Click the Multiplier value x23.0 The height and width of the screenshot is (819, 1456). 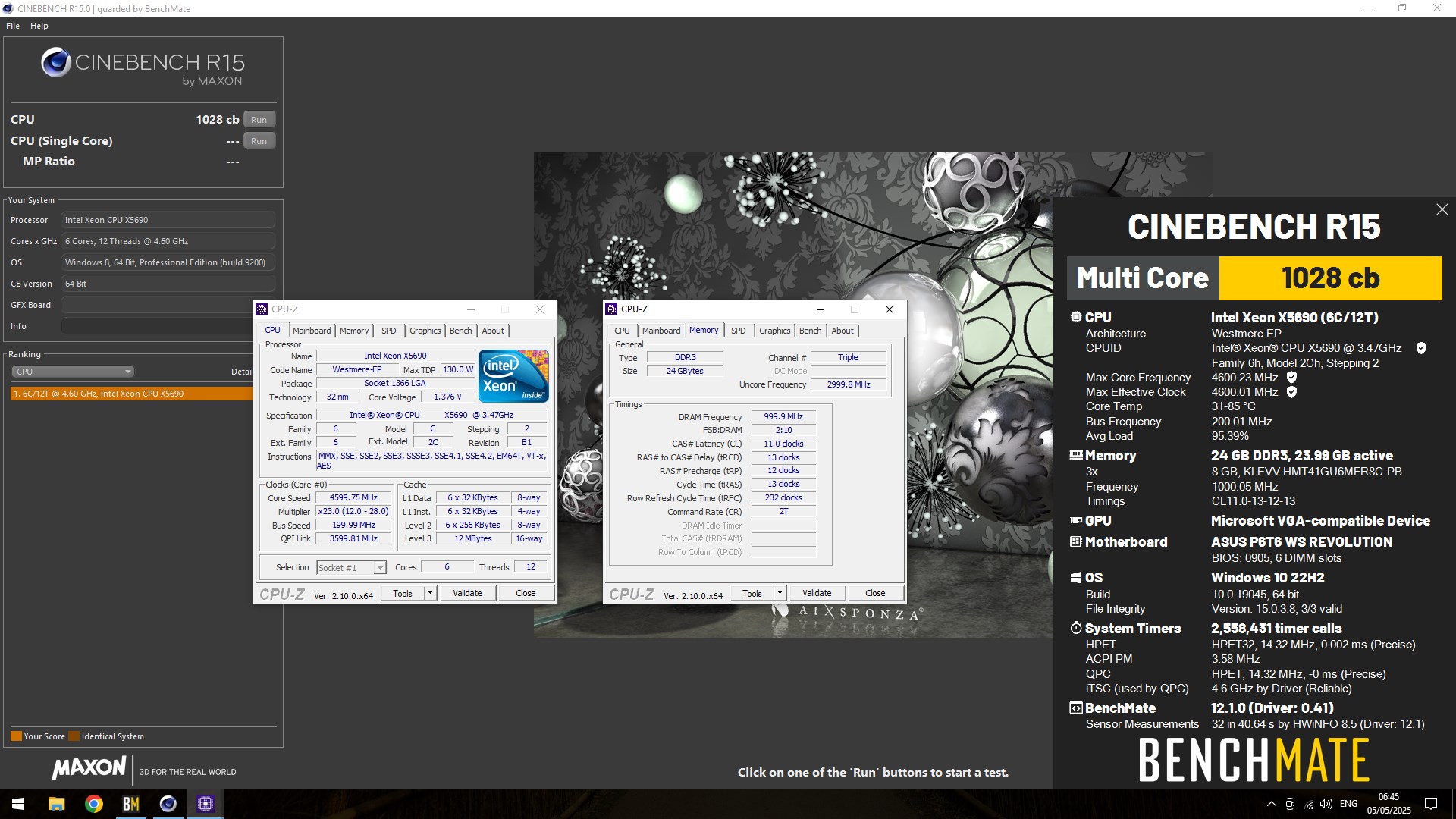pos(353,512)
